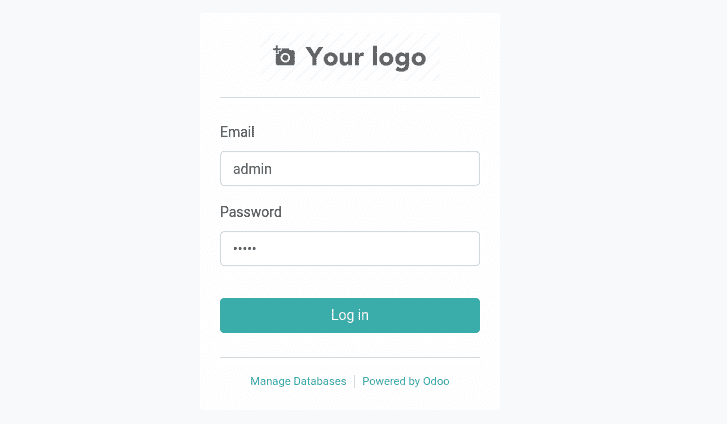Viewport: 727px width, 424px height.
Task: Open the Manage Databases link
Action: coord(298,381)
